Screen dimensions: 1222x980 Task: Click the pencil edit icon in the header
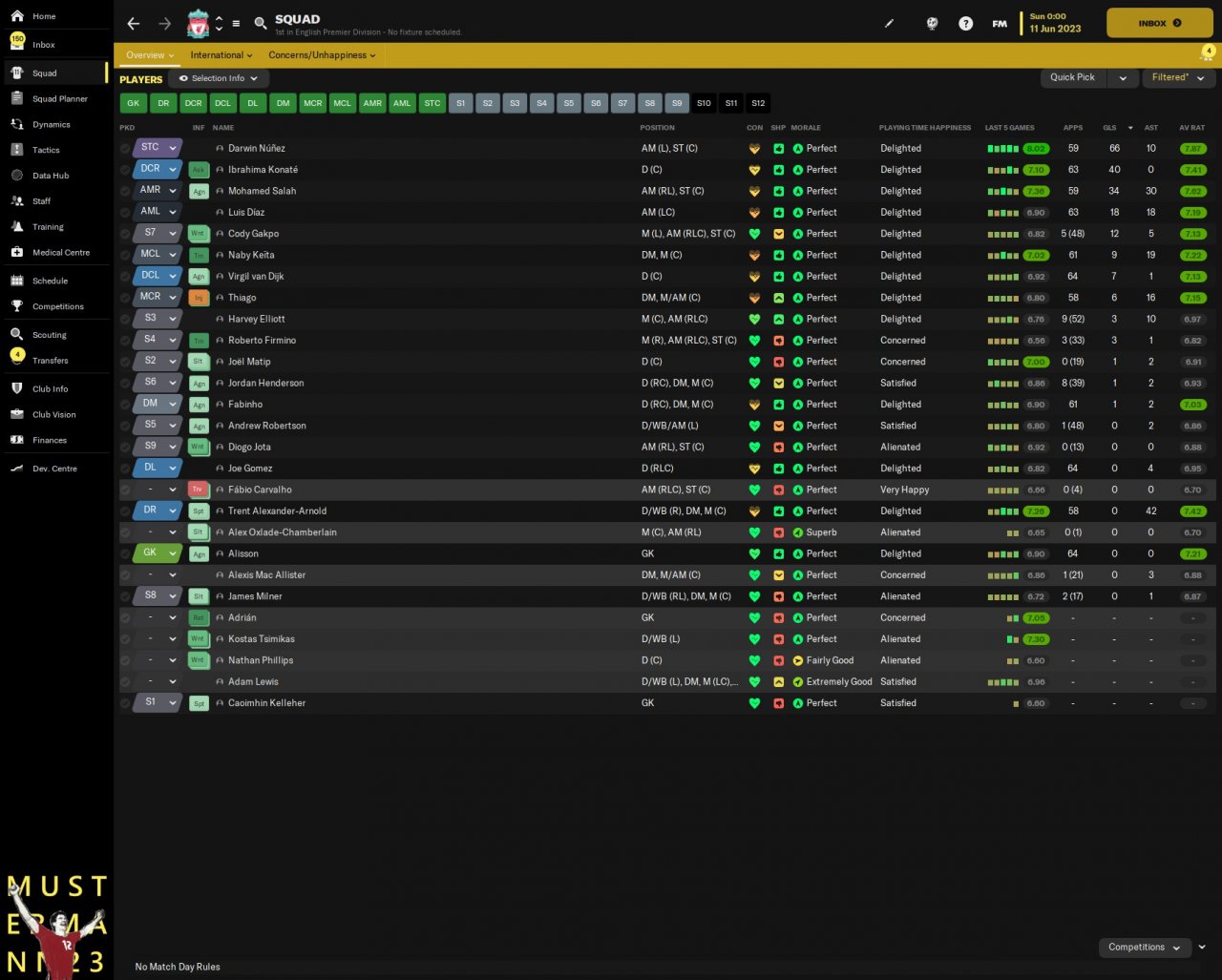(890, 24)
